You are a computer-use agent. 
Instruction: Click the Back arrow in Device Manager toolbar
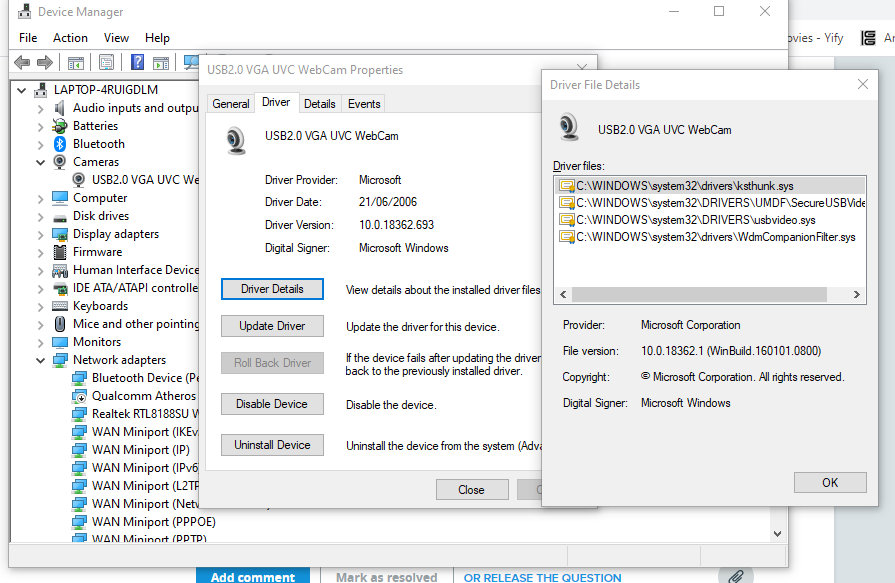pyautogui.click(x=21, y=62)
